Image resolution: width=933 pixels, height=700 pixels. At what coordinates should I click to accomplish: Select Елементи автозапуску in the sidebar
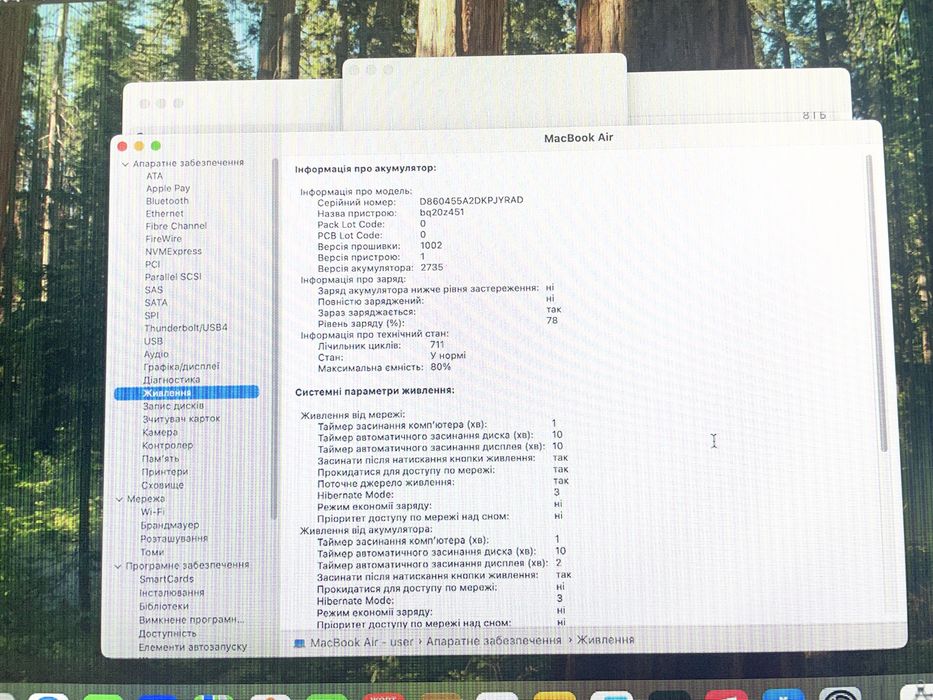(x=192, y=647)
